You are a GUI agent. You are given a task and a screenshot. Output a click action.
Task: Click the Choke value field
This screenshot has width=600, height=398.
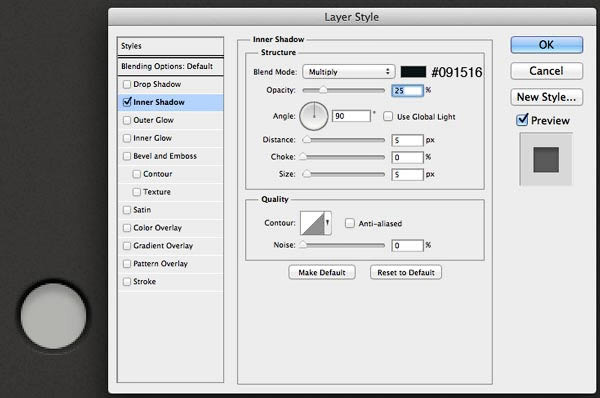[x=408, y=157]
